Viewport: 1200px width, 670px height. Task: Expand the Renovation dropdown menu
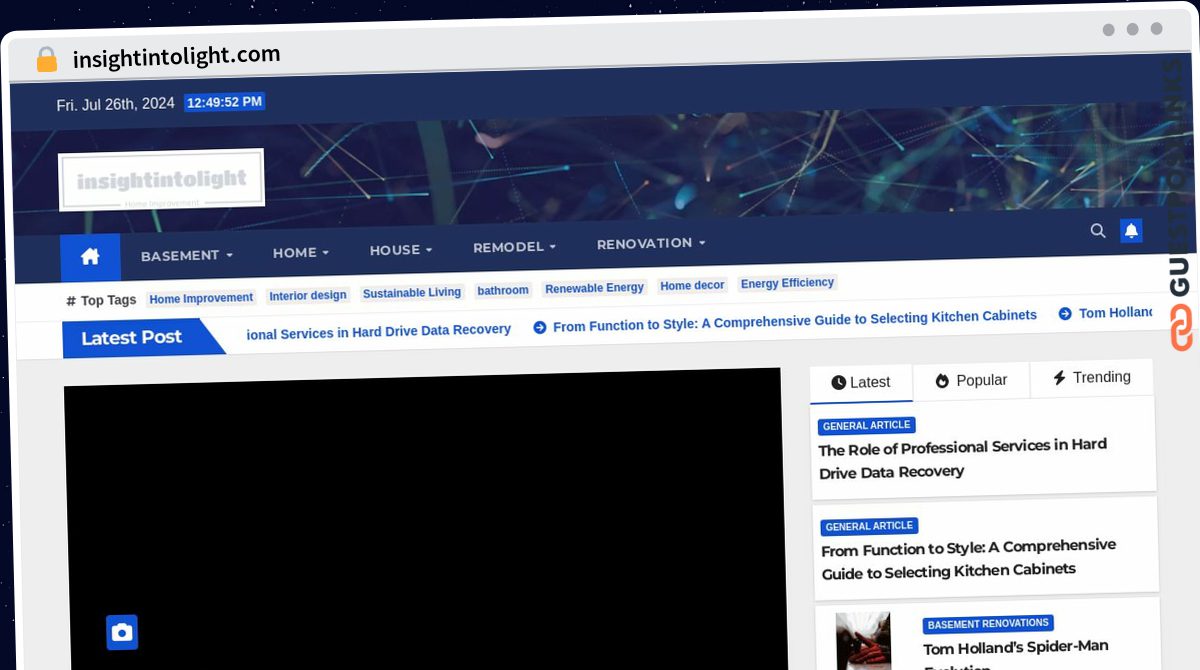[651, 243]
